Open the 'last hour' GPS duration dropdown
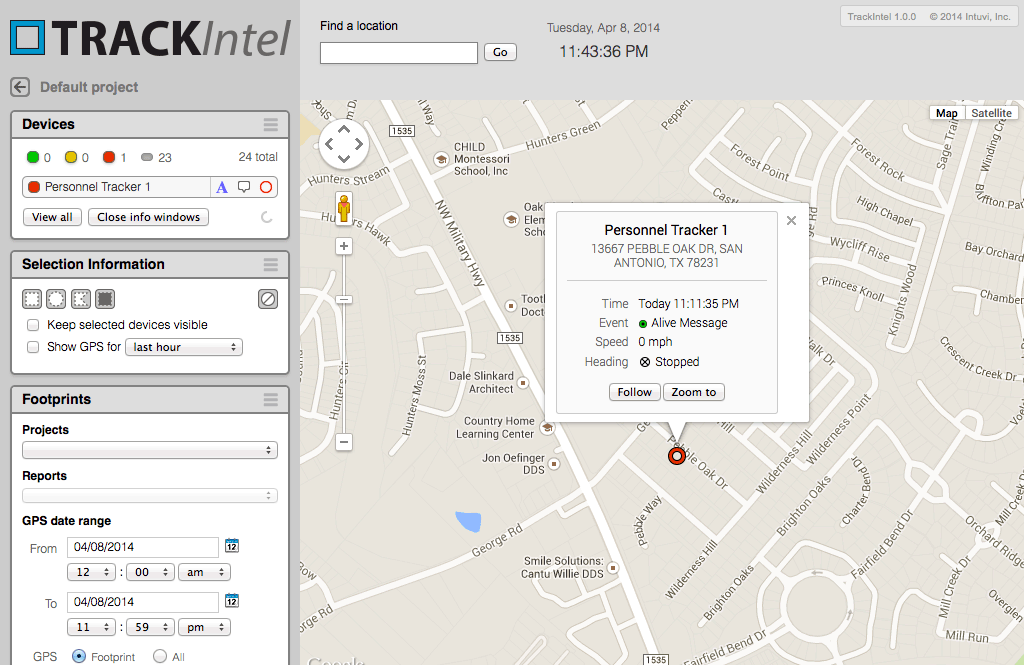 click(x=184, y=347)
